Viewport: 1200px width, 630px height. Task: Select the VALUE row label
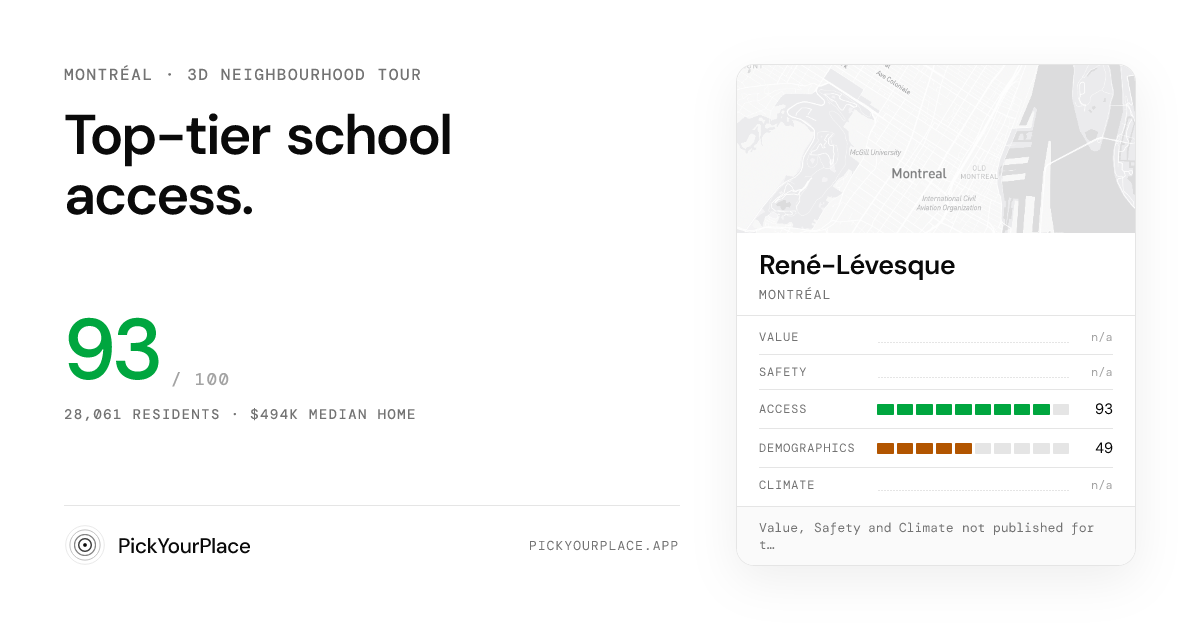779,337
